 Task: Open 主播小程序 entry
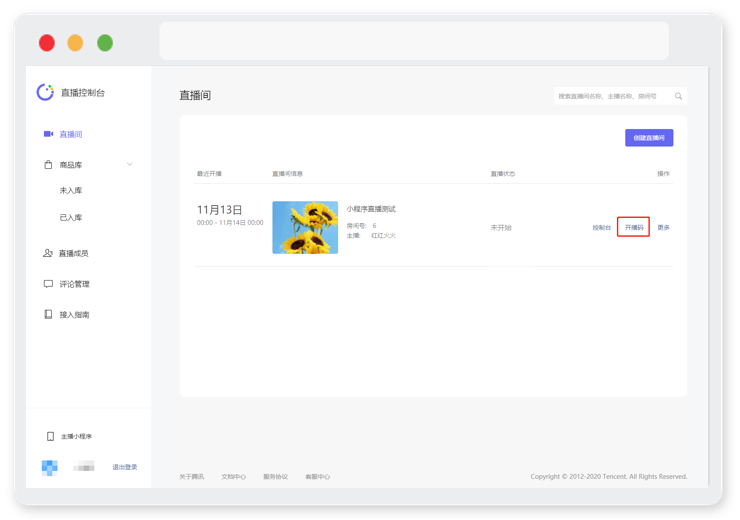76,436
